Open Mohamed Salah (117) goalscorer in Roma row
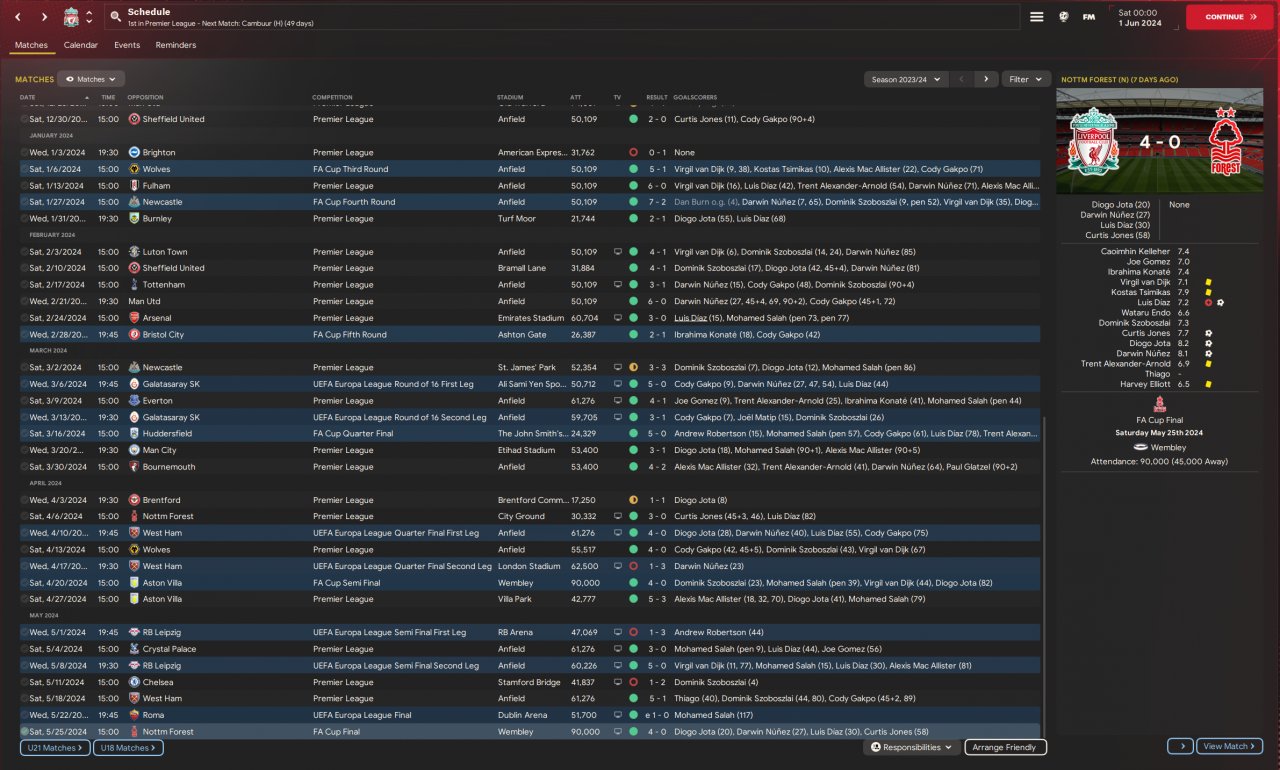 point(711,715)
